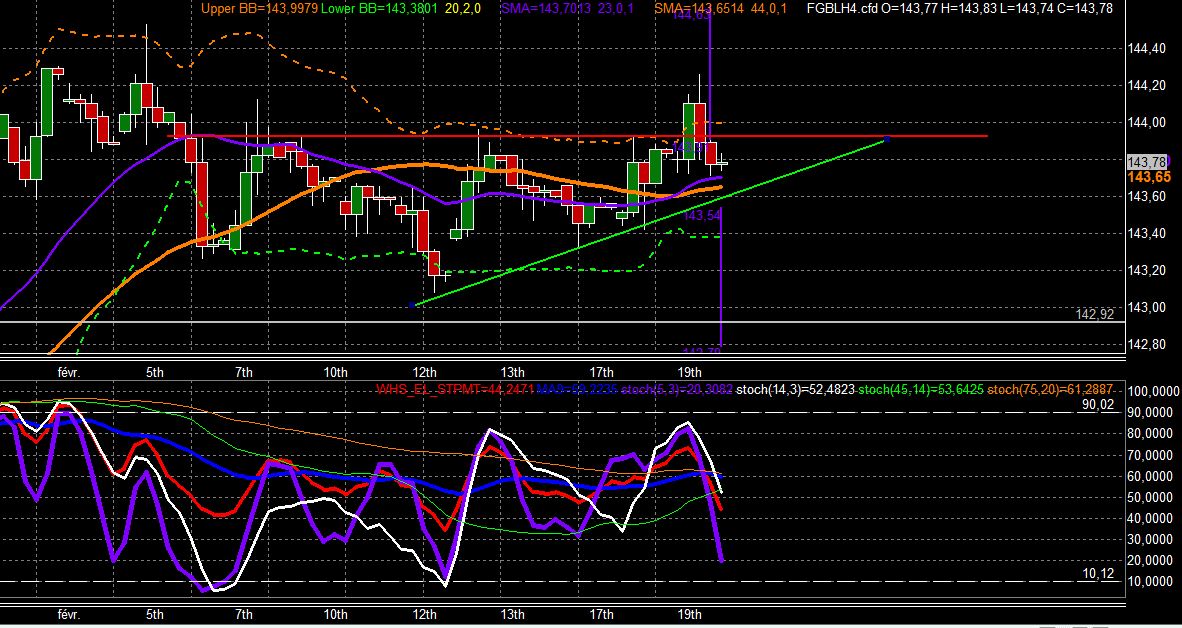
Task: Click the 'Lower BB=143,3801' legend label
Action: click(x=379, y=8)
